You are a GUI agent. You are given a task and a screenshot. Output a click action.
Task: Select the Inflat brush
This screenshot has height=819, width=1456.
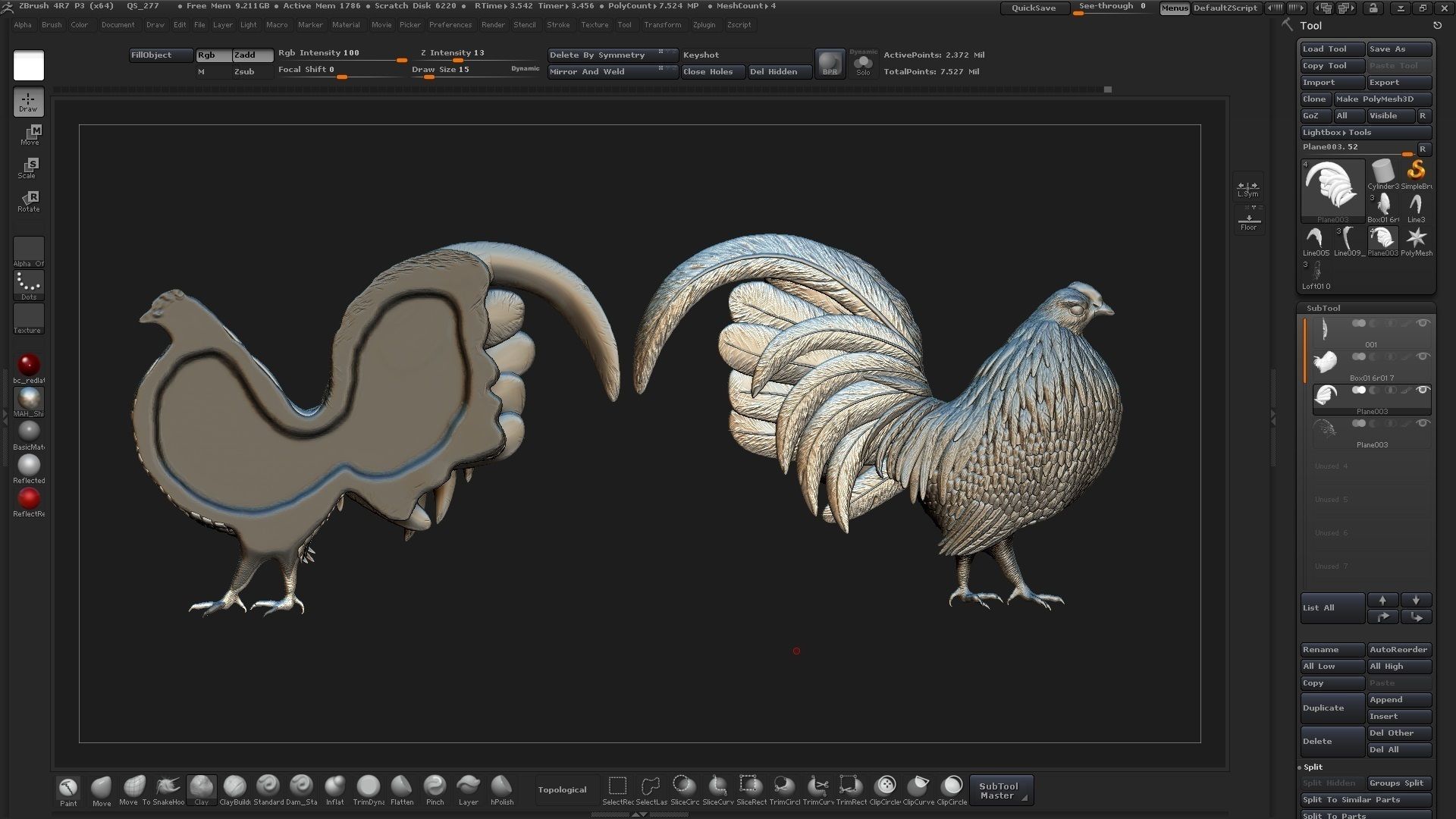point(334,790)
